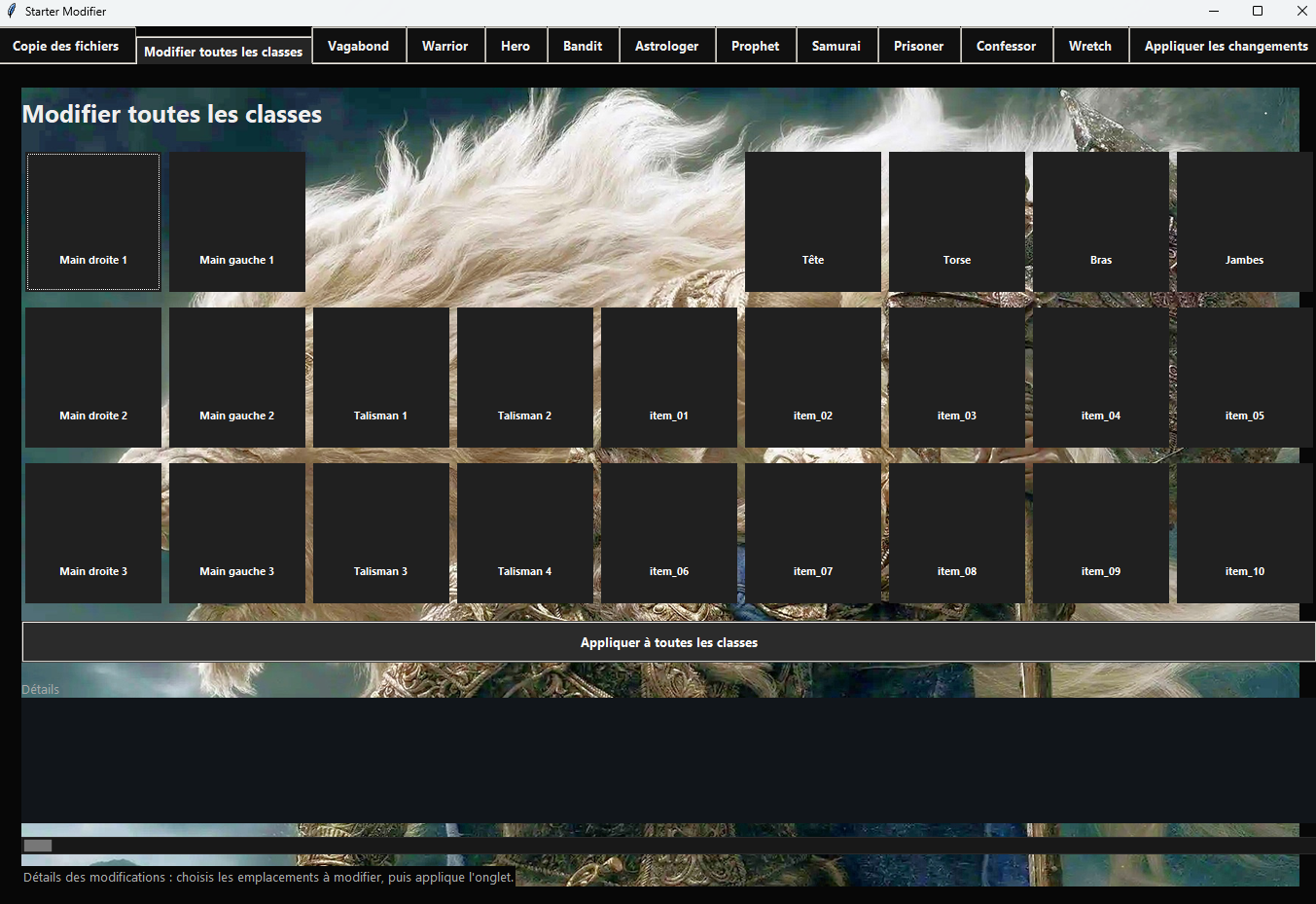Switch to the Prophet tab
This screenshot has height=904, width=1316.
point(755,46)
